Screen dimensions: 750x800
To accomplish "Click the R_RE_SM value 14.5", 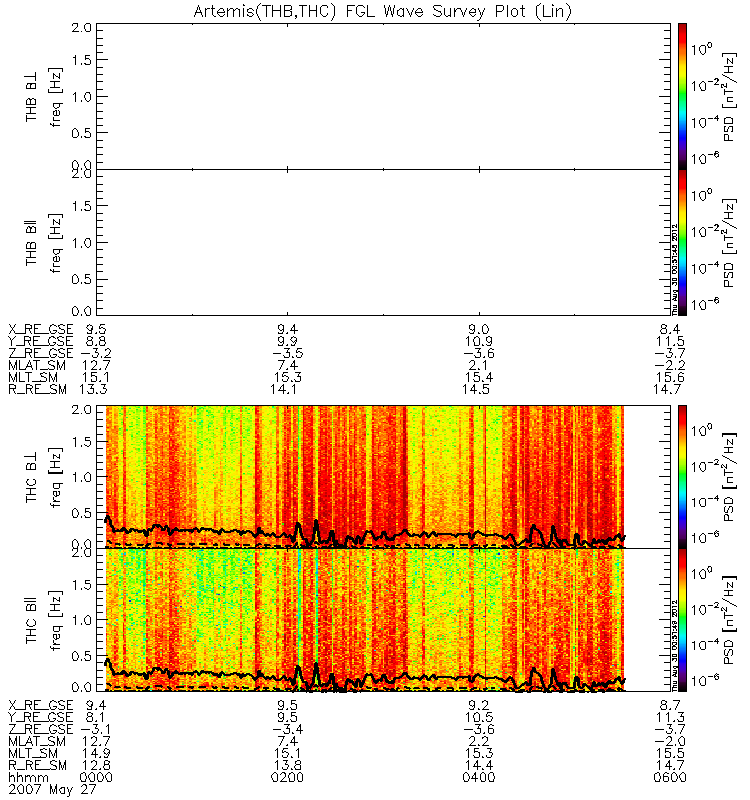I will tap(476, 390).
